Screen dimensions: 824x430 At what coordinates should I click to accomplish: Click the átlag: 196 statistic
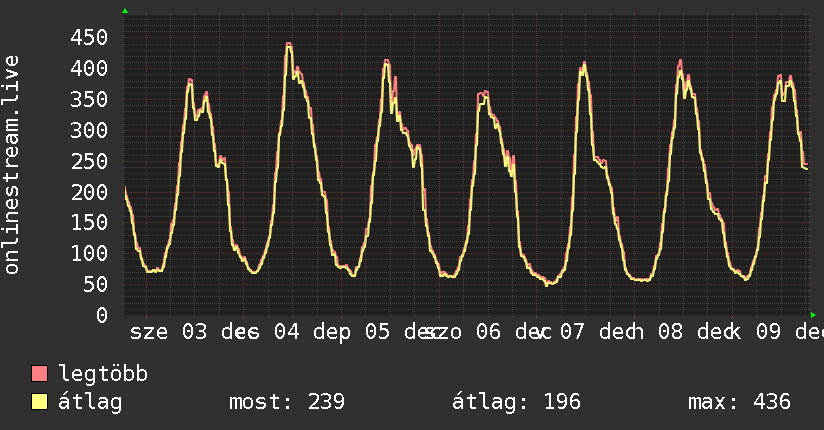pyautogui.click(x=517, y=402)
